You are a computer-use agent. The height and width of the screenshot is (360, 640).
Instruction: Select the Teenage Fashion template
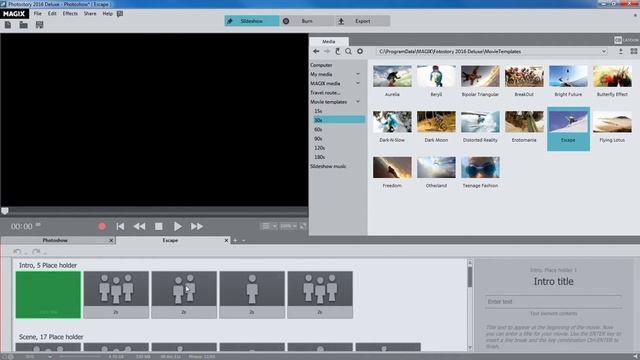480,168
